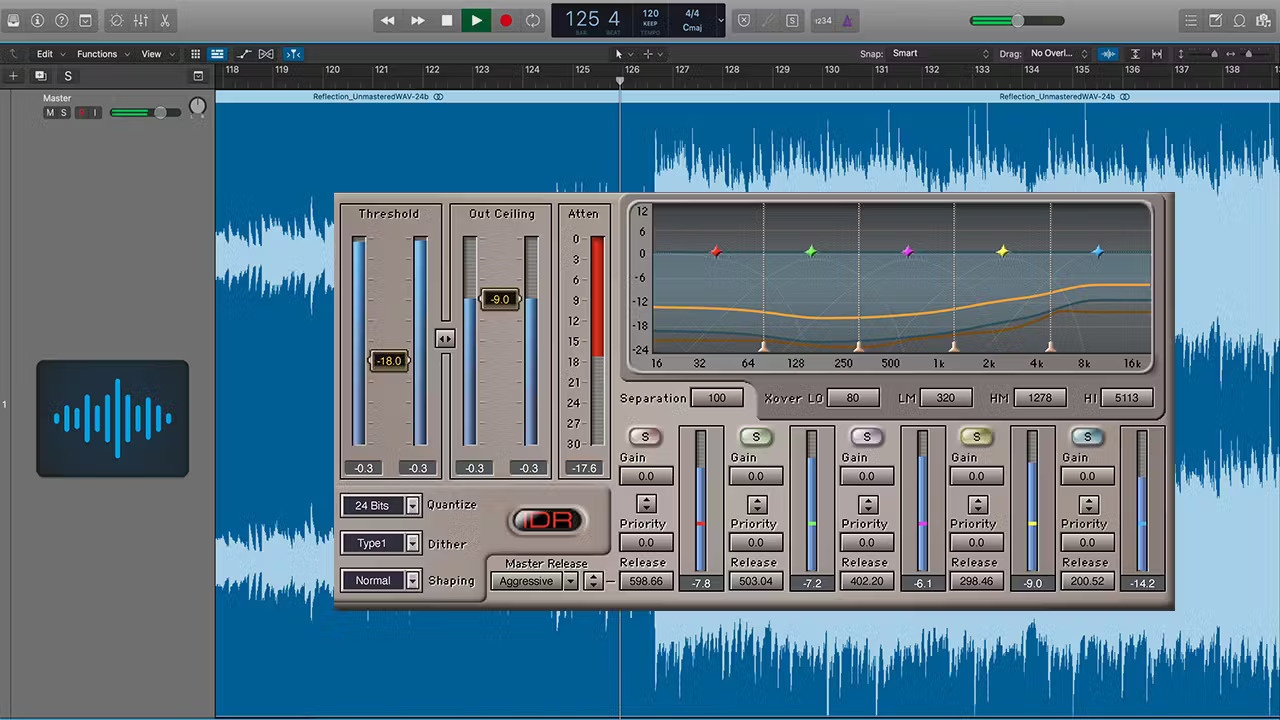This screenshot has width=1280, height=720.
Task: Open the Note Pads panel
Action: tap(1215, 20)
